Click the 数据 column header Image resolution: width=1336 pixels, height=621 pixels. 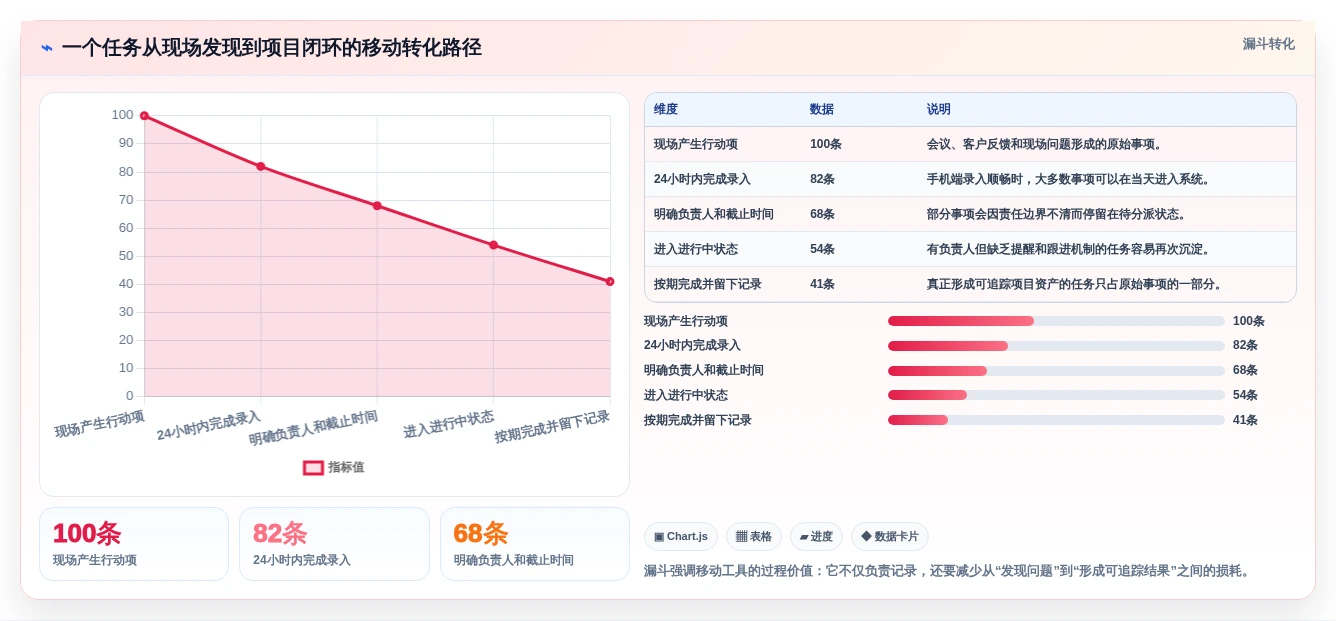822,109
